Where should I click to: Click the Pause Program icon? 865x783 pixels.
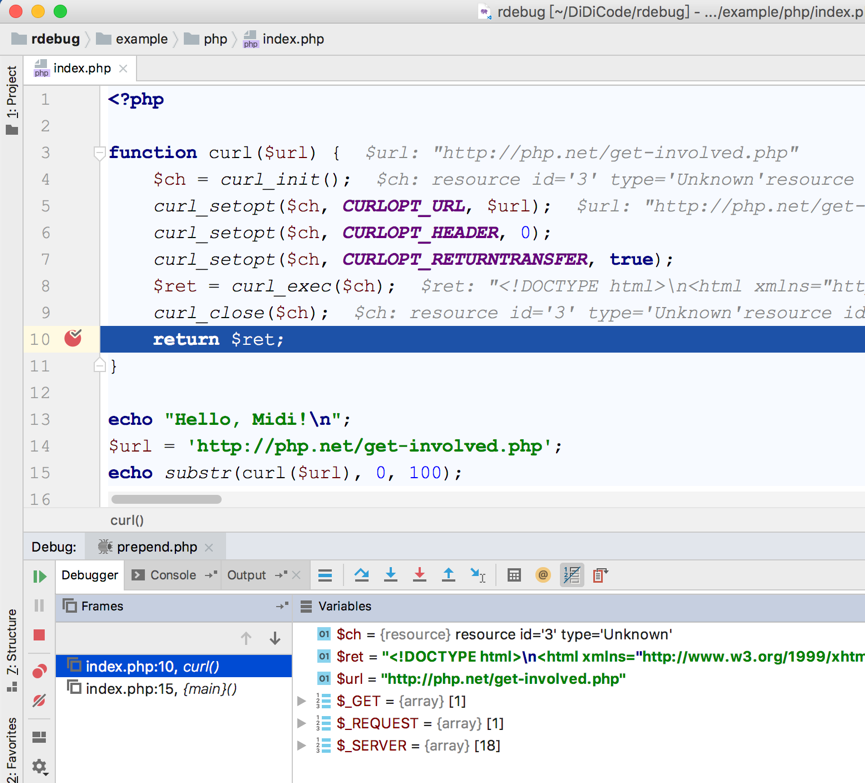(x=39, y=606)
